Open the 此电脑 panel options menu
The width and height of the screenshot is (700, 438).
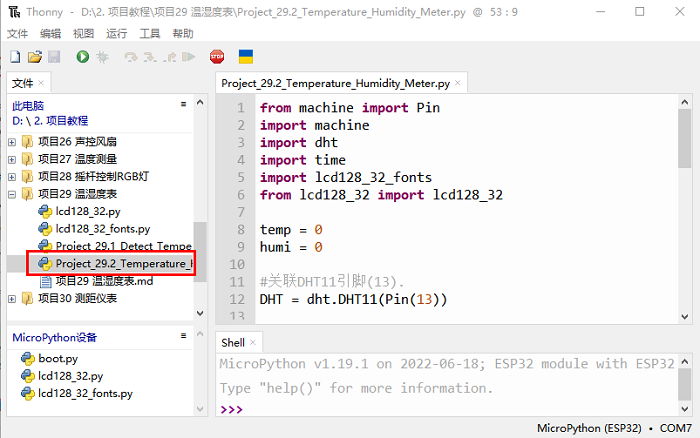(183, 104)
